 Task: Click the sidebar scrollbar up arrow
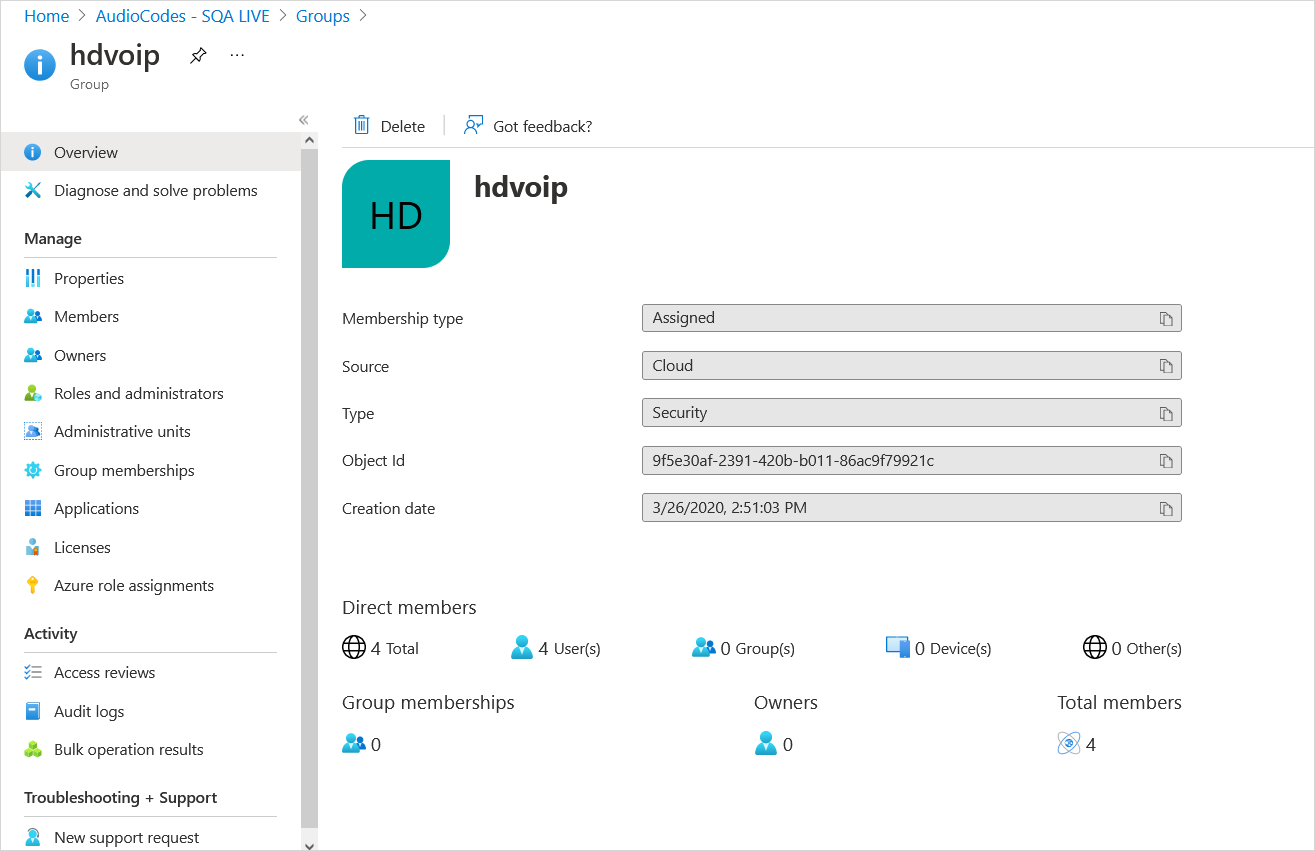tap(309, 141)
